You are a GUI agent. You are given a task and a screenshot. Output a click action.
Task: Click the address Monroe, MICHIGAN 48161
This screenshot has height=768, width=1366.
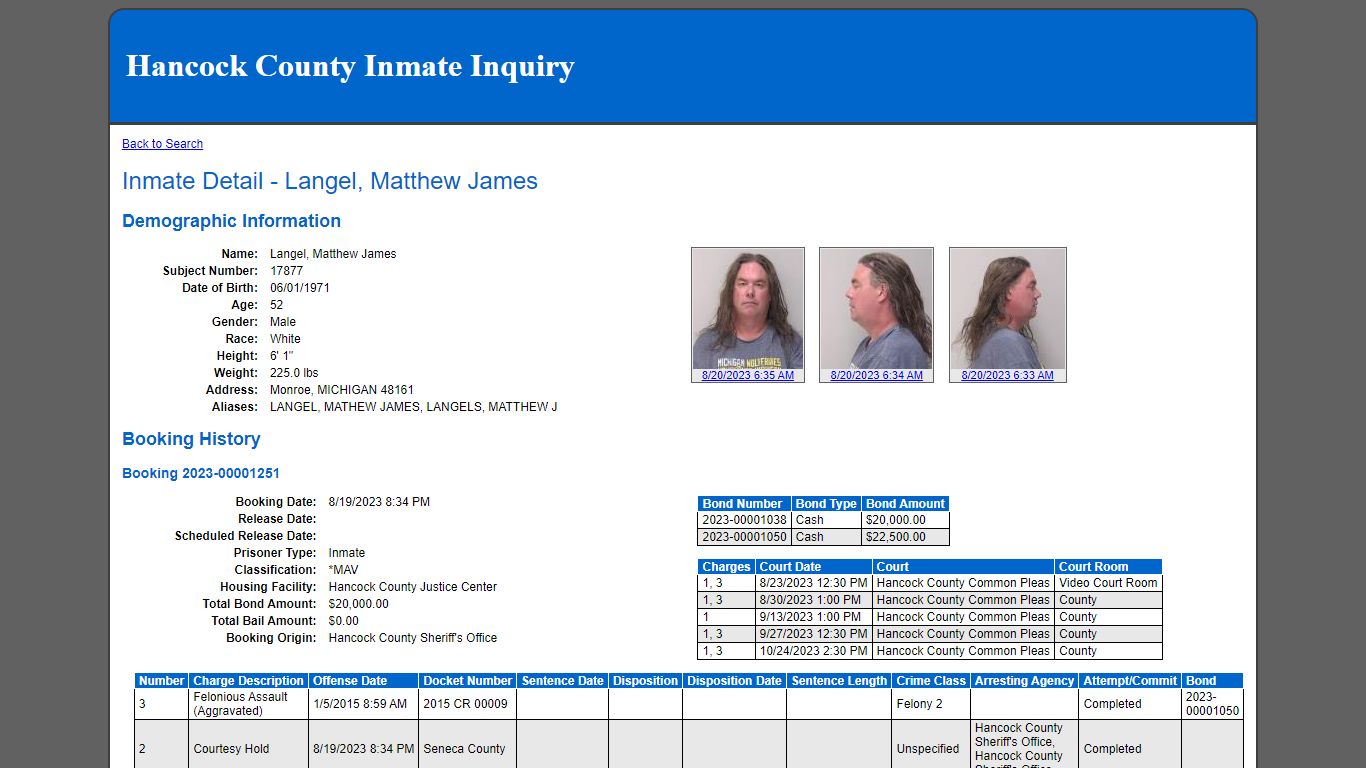pos(342,390)
